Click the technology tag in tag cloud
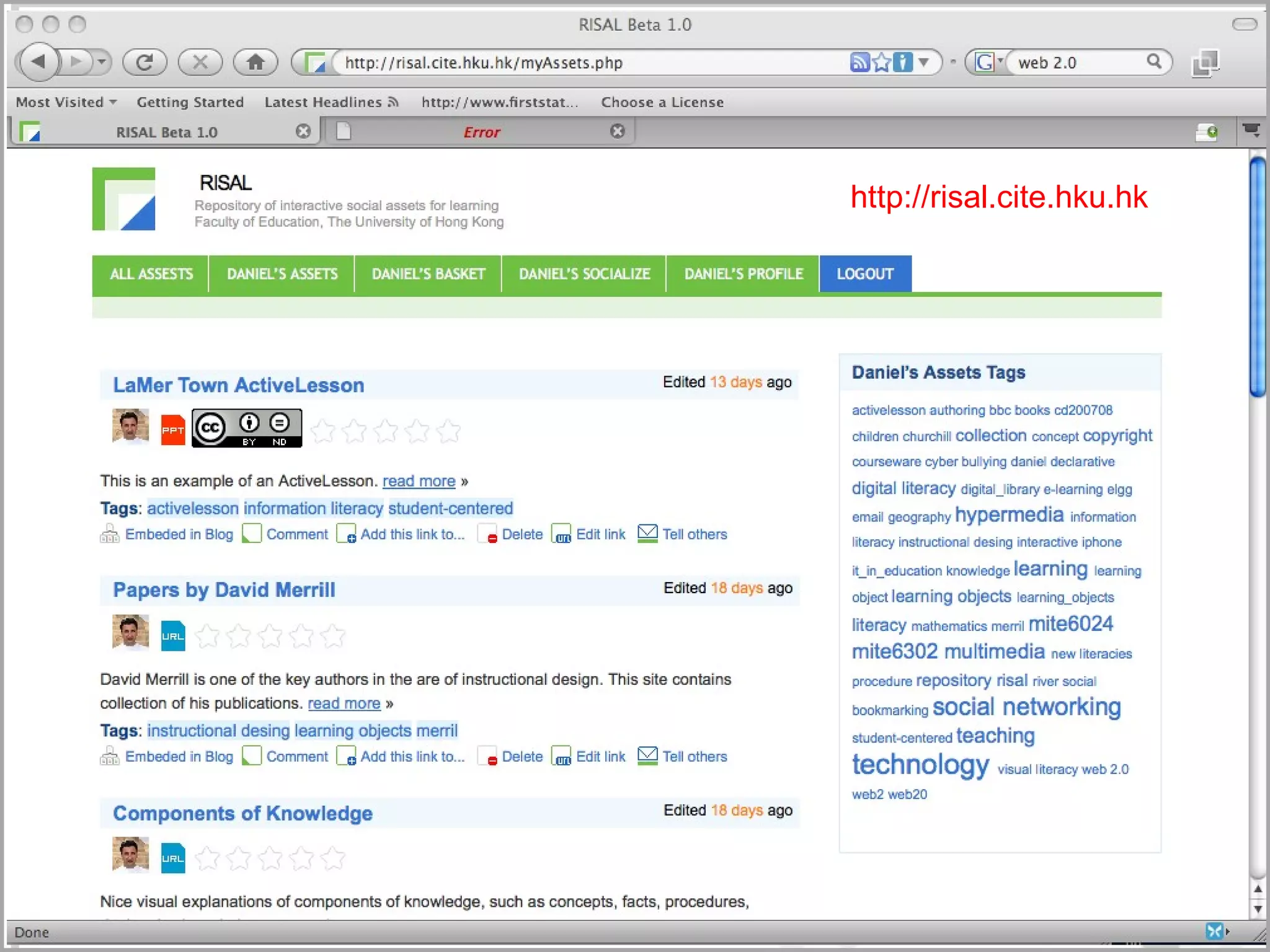This screenshot has height=952, width=1270. (x=920, y=765)
